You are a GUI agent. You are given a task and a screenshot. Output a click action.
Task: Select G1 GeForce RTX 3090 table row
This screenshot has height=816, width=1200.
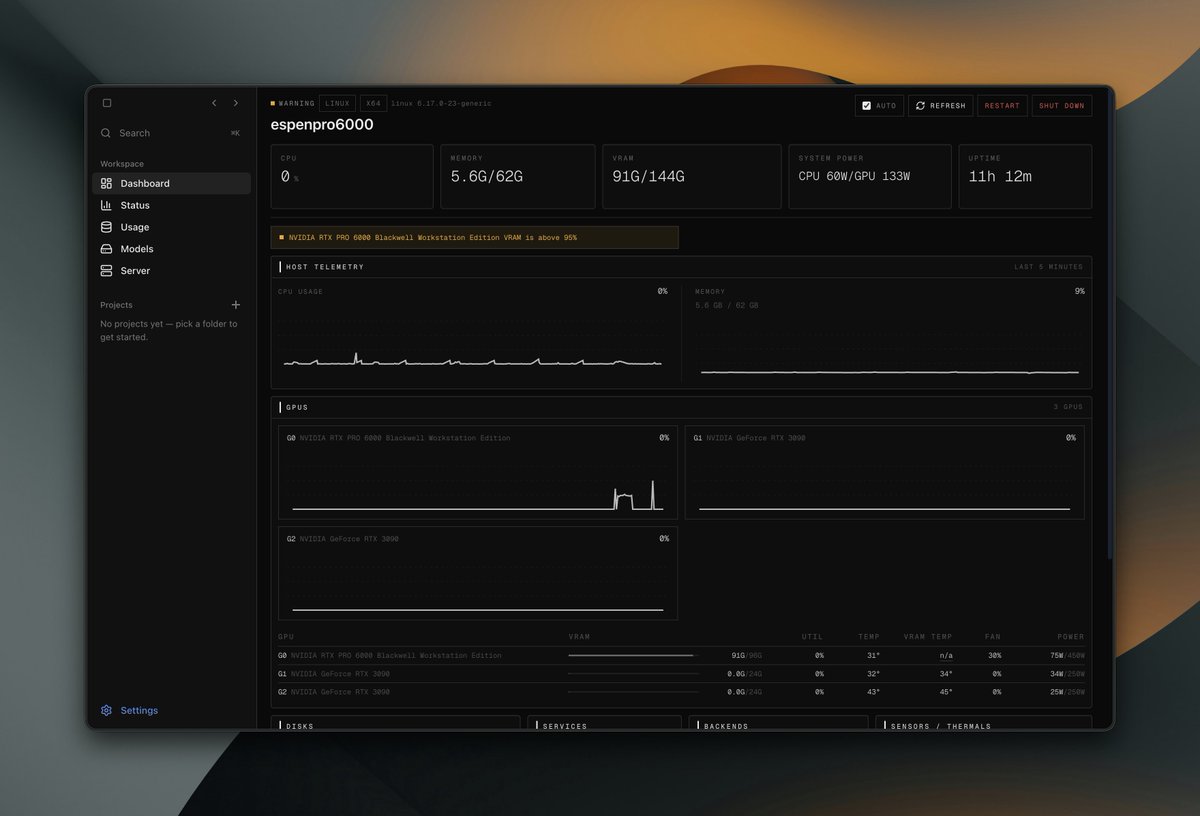pos(681,674)
